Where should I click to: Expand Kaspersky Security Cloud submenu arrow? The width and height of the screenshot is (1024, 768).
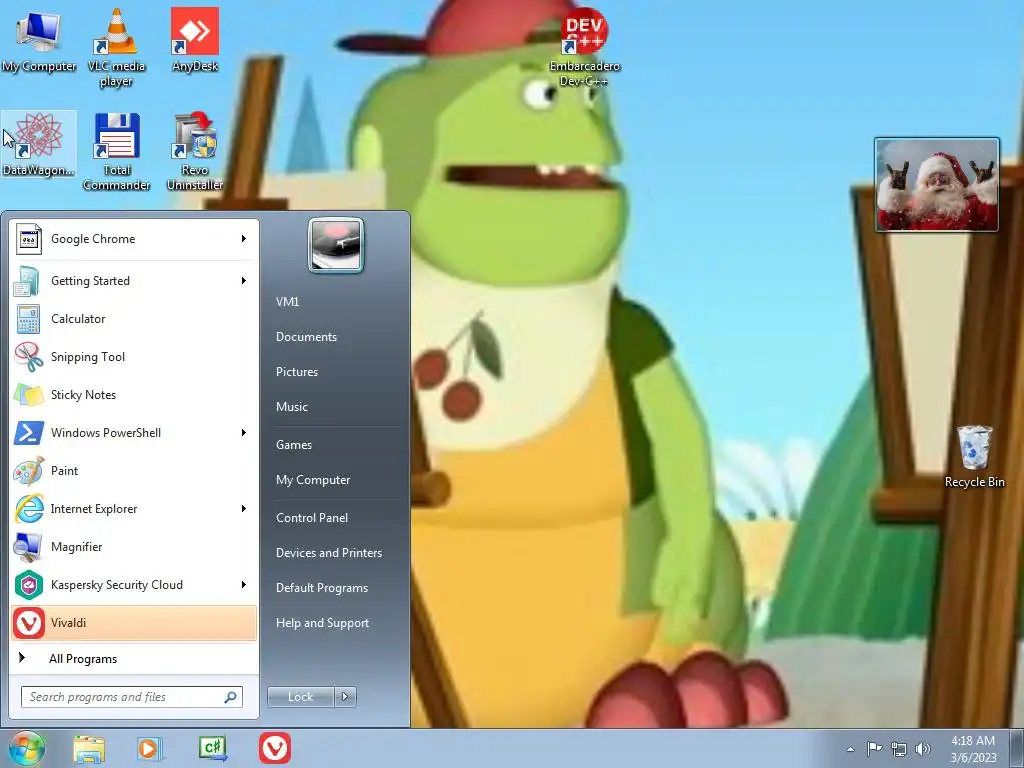tap(244, 585)
